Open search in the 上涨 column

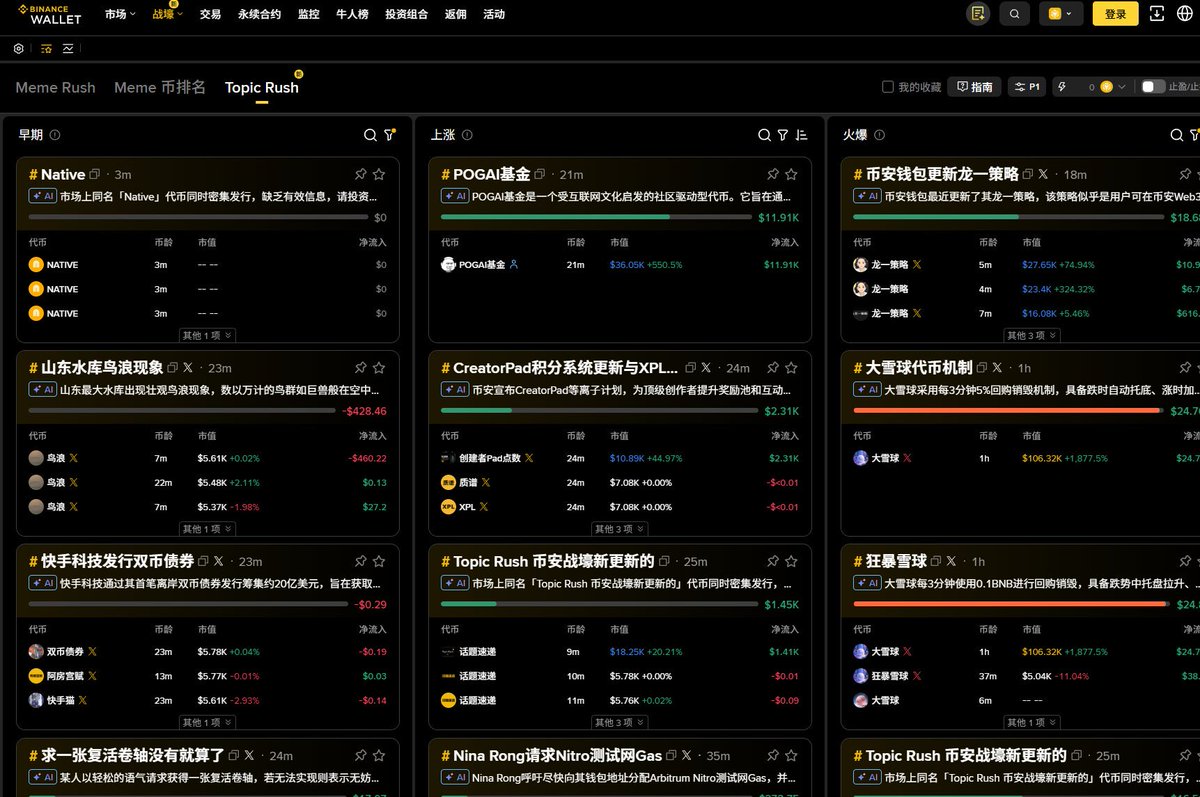[x=764, y=135]
